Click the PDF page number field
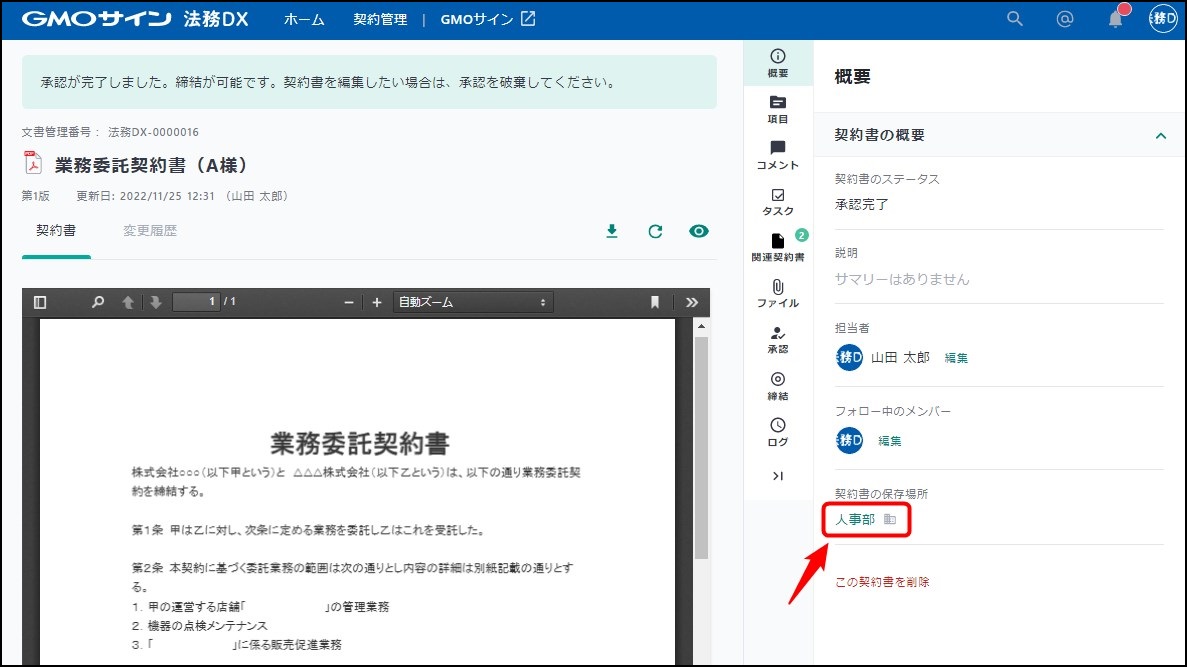The height and width of the screenshot is (667, 1187). click(x=196, y=301)
